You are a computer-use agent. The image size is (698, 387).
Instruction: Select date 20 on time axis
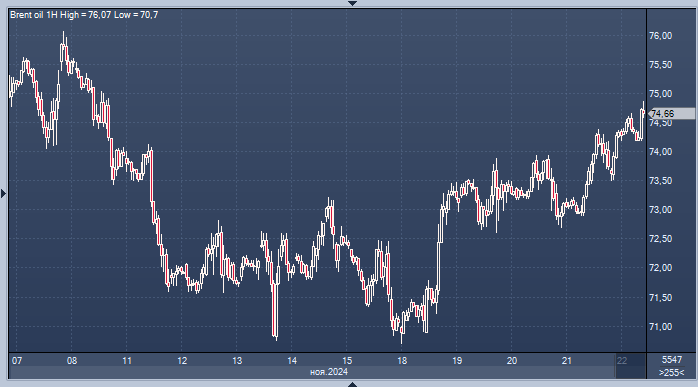point(512,361)
